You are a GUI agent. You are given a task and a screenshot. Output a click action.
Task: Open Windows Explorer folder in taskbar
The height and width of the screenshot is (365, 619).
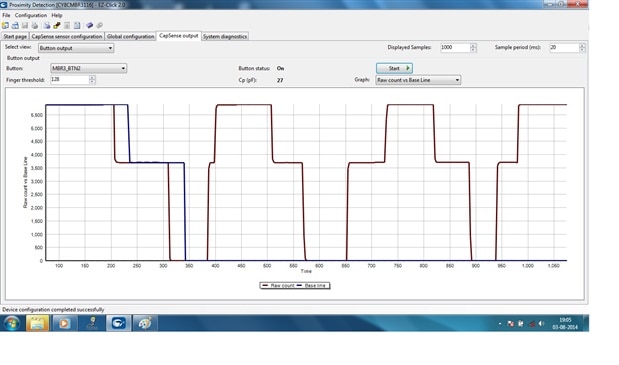pyautogui.click(x=38, y=324)
